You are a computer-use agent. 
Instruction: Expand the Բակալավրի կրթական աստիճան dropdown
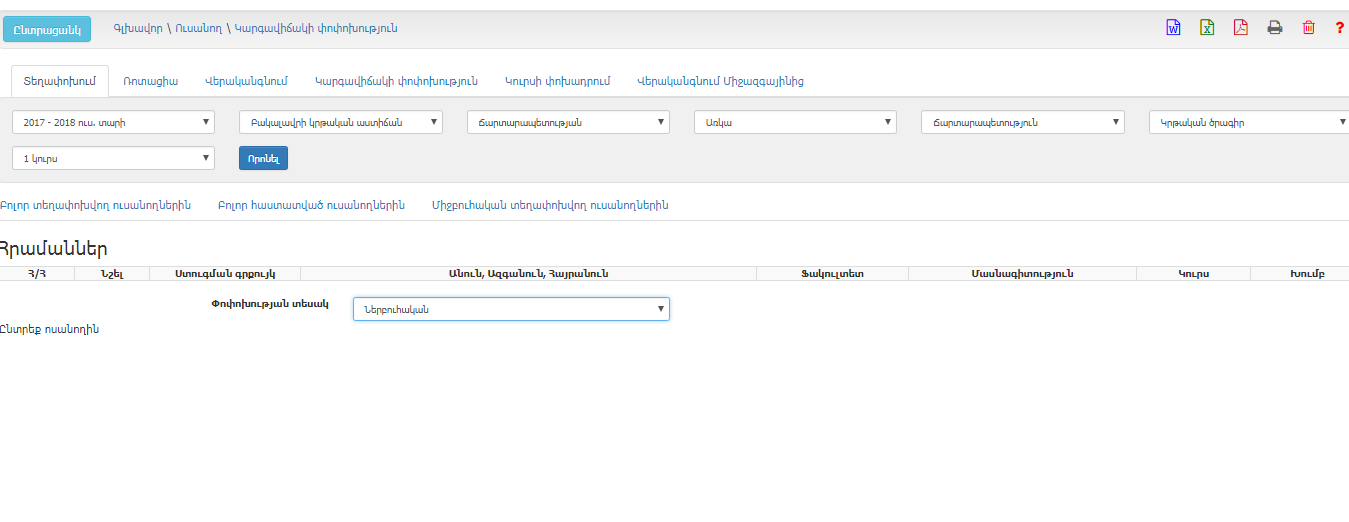(340, 122)
